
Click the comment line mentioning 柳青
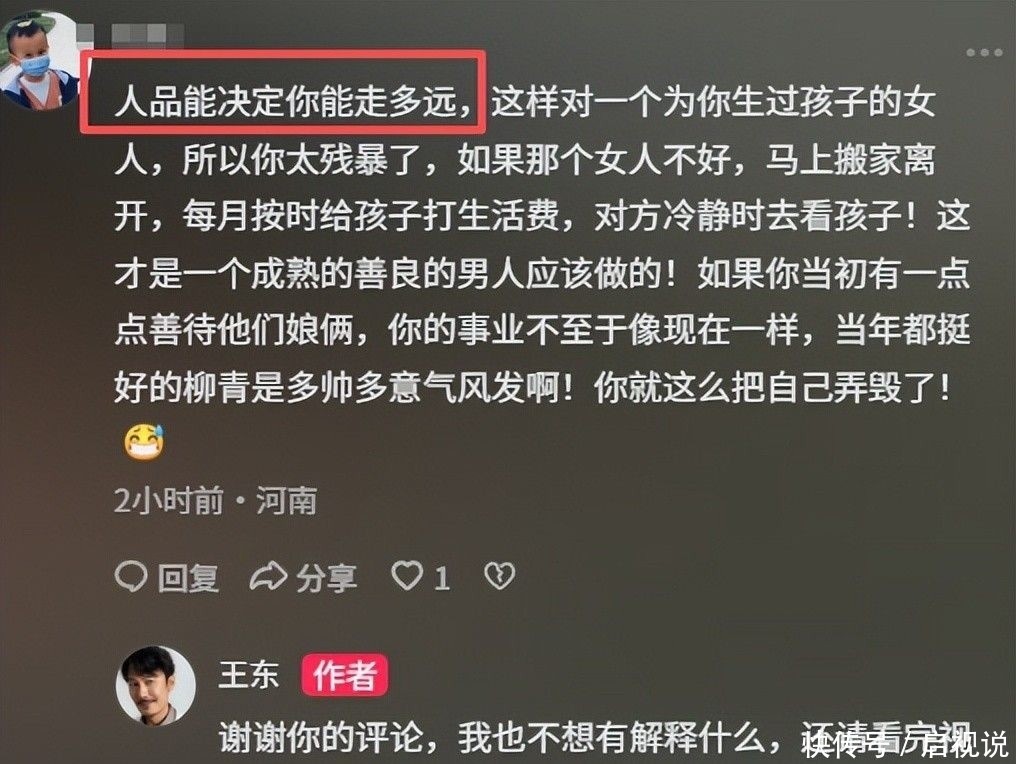pyautogui.click(x=531, y=388)
